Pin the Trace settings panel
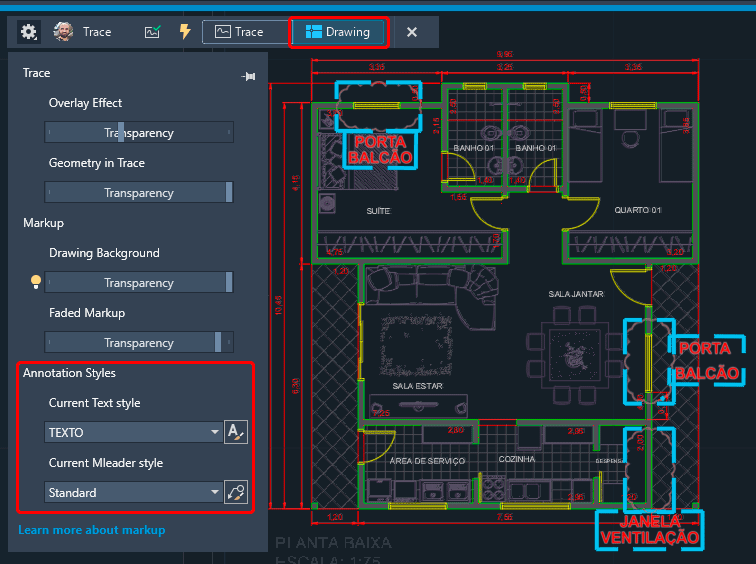 click(x=249, y=76)
